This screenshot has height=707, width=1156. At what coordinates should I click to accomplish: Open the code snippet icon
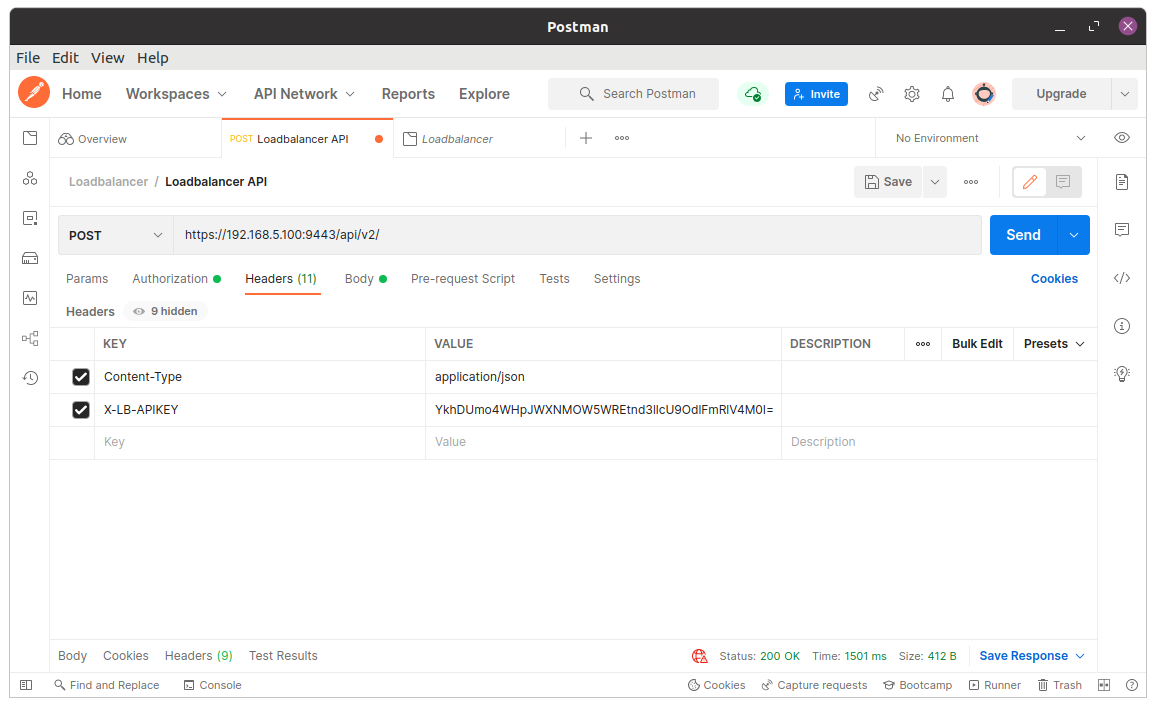coord(1122,278)
